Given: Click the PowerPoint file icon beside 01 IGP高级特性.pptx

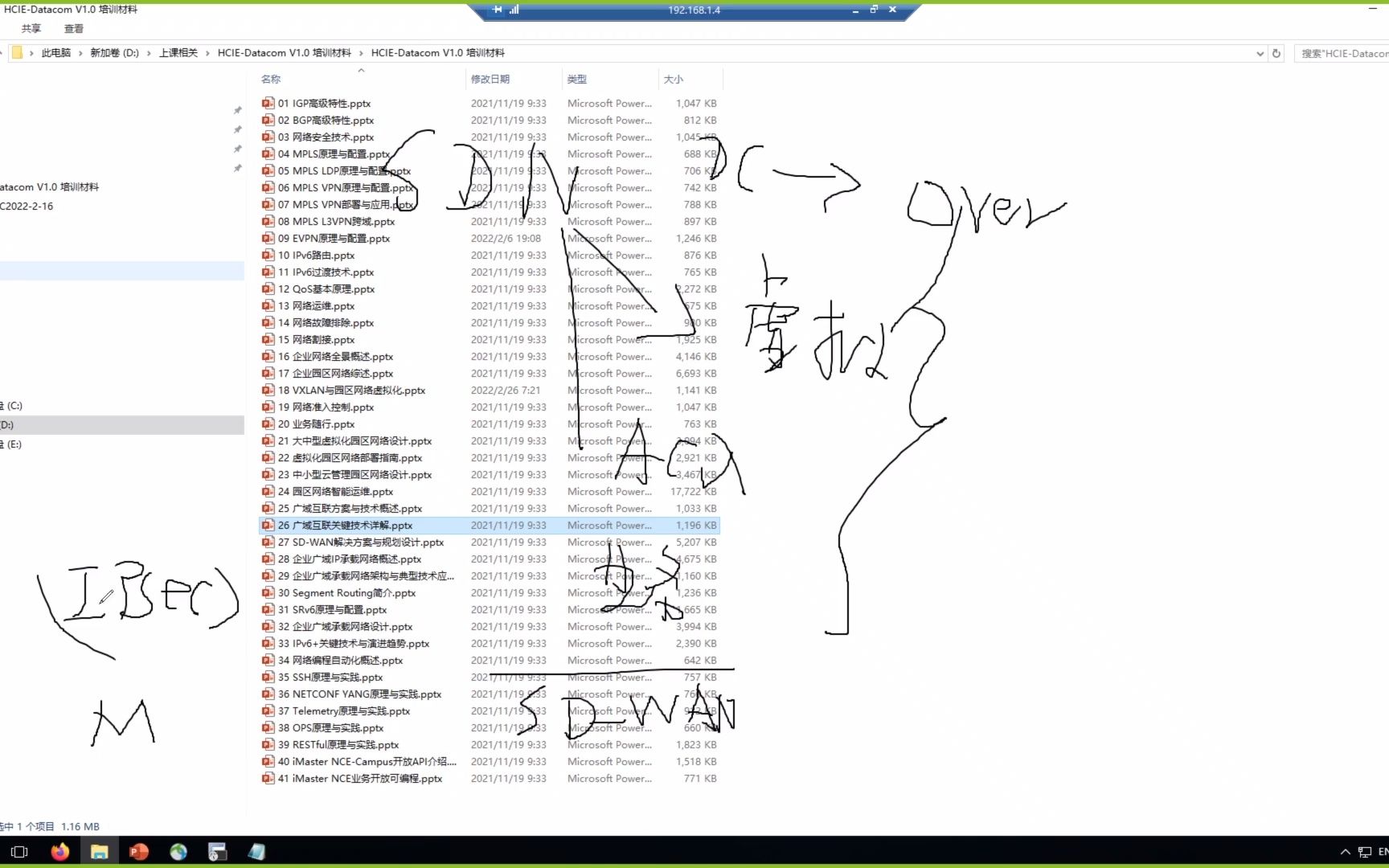Looking at the screenshot, I should point(268,103).
